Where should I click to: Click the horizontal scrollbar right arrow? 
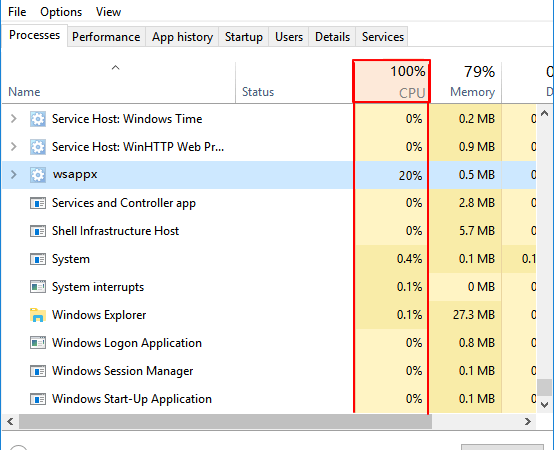point(528,421)
